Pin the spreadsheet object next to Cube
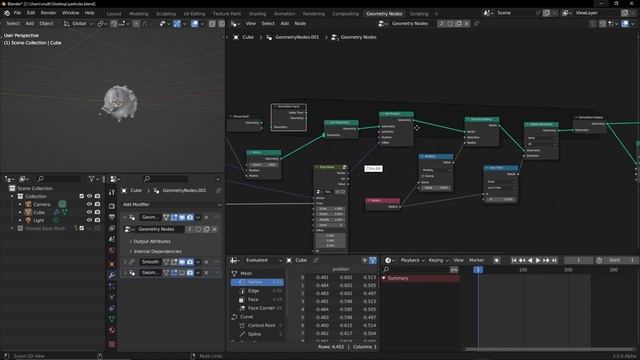 click(316, 260)
